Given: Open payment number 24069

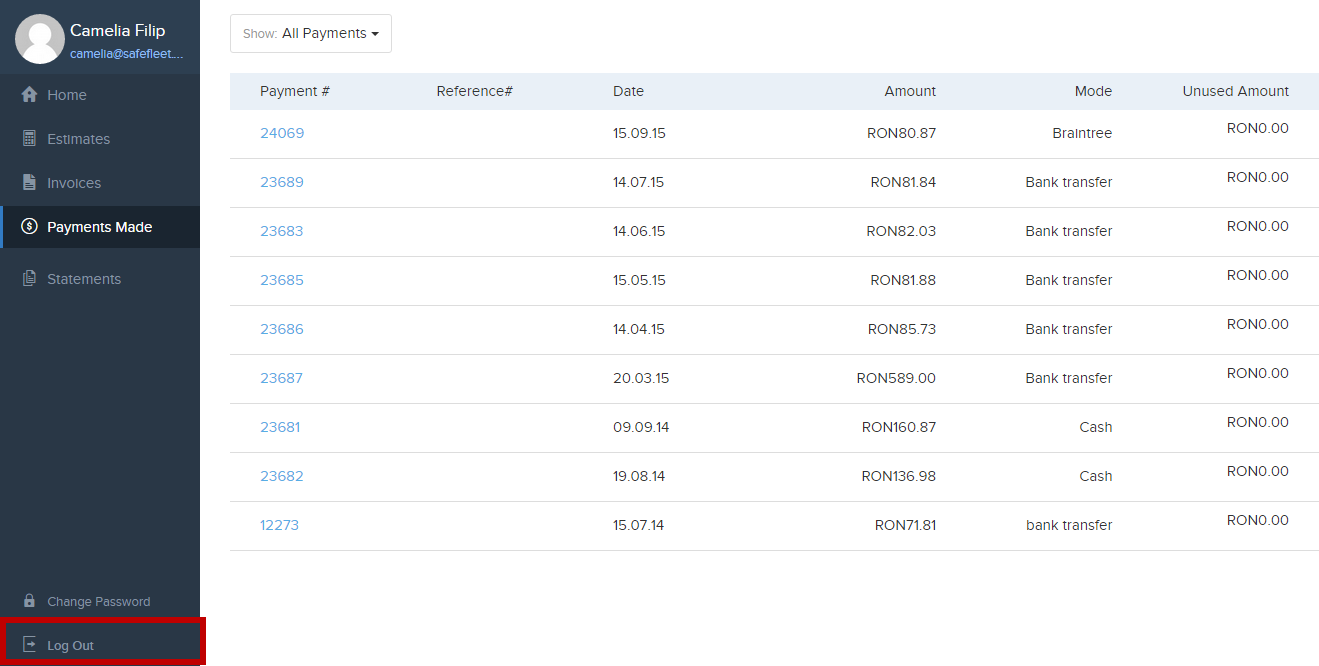Looking at the screenshot, I should (282, 133).
